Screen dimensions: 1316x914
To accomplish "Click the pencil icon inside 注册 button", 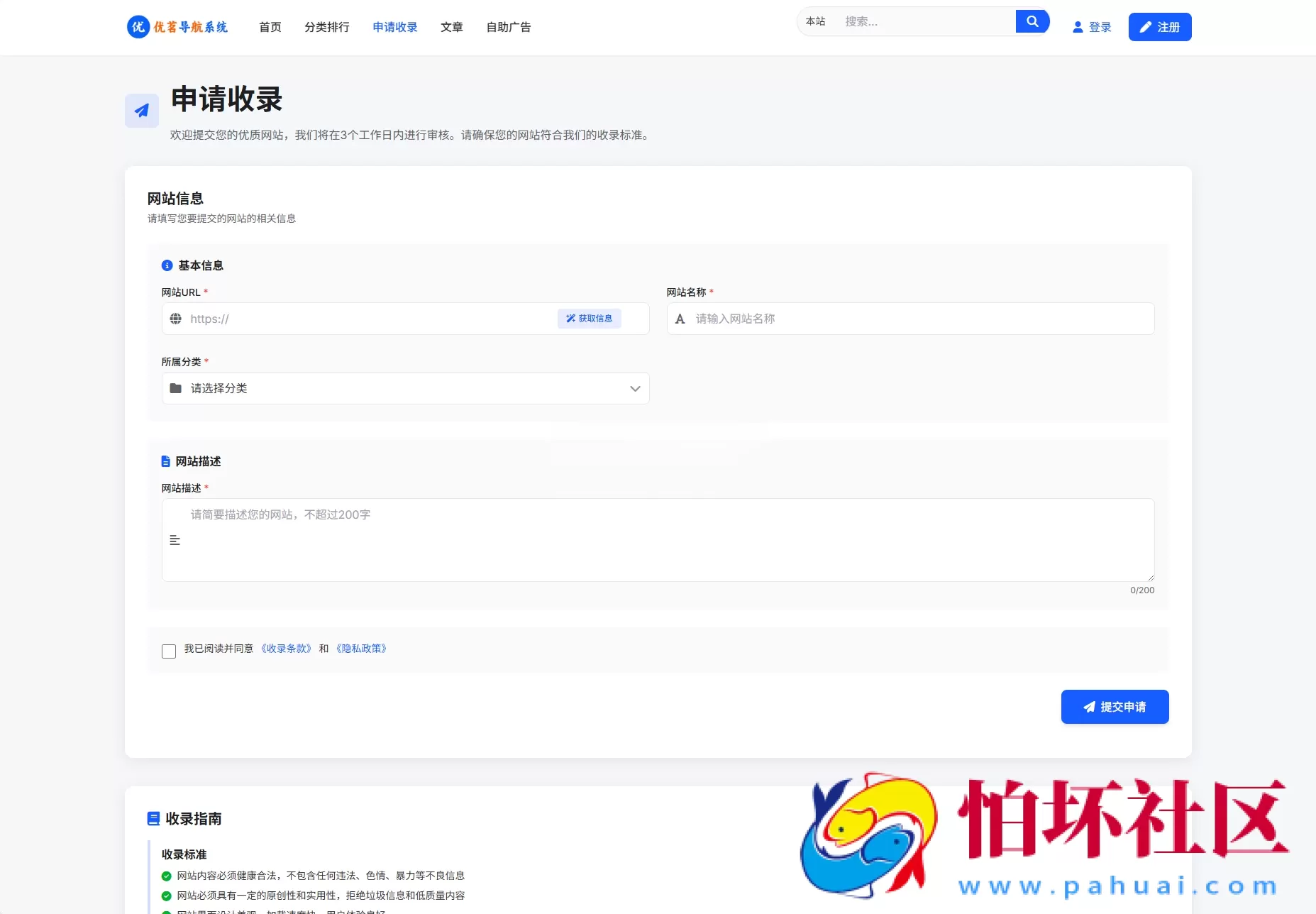I will [1144, 26].
